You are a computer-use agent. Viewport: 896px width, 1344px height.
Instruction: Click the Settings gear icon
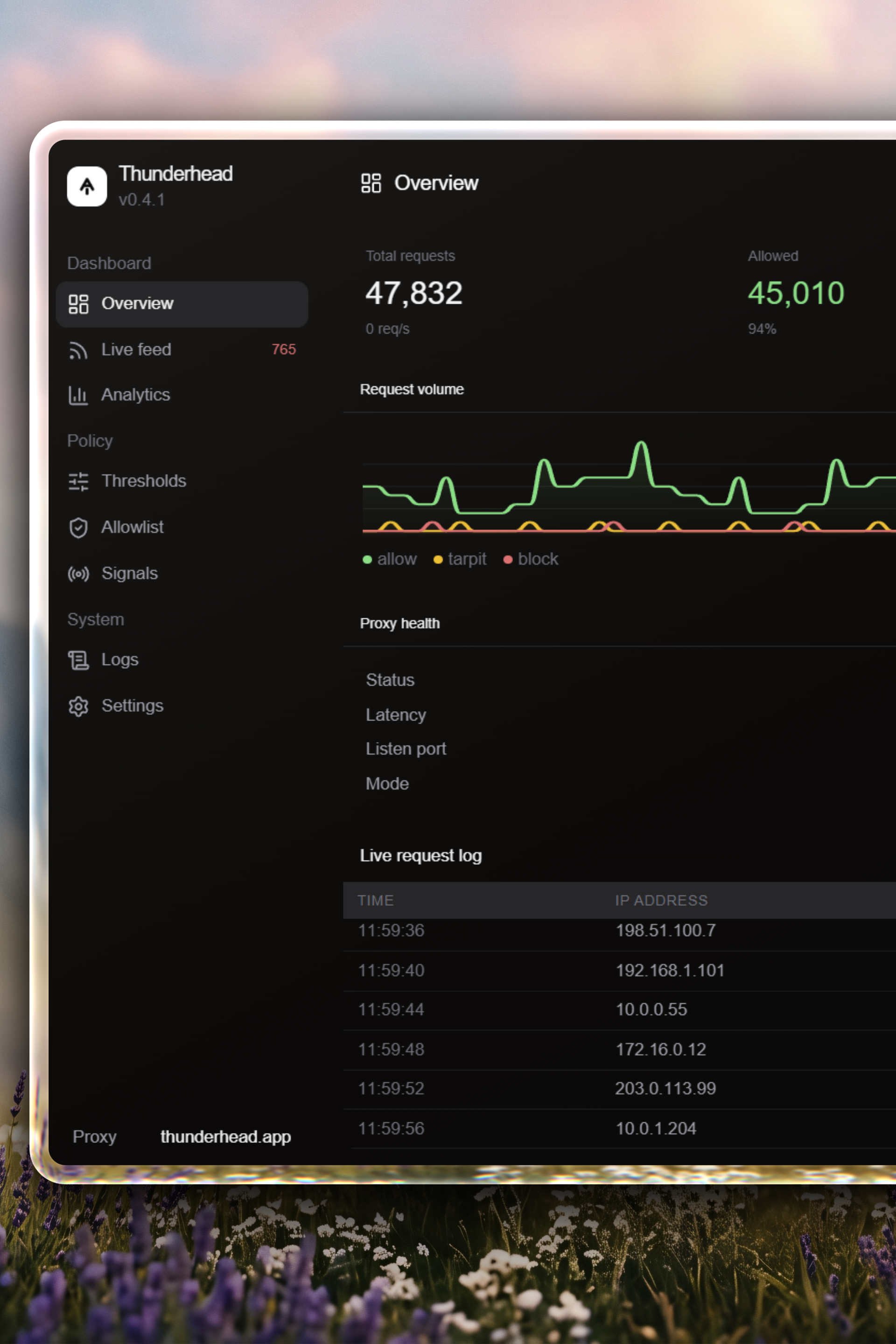(x=78, y=707)
